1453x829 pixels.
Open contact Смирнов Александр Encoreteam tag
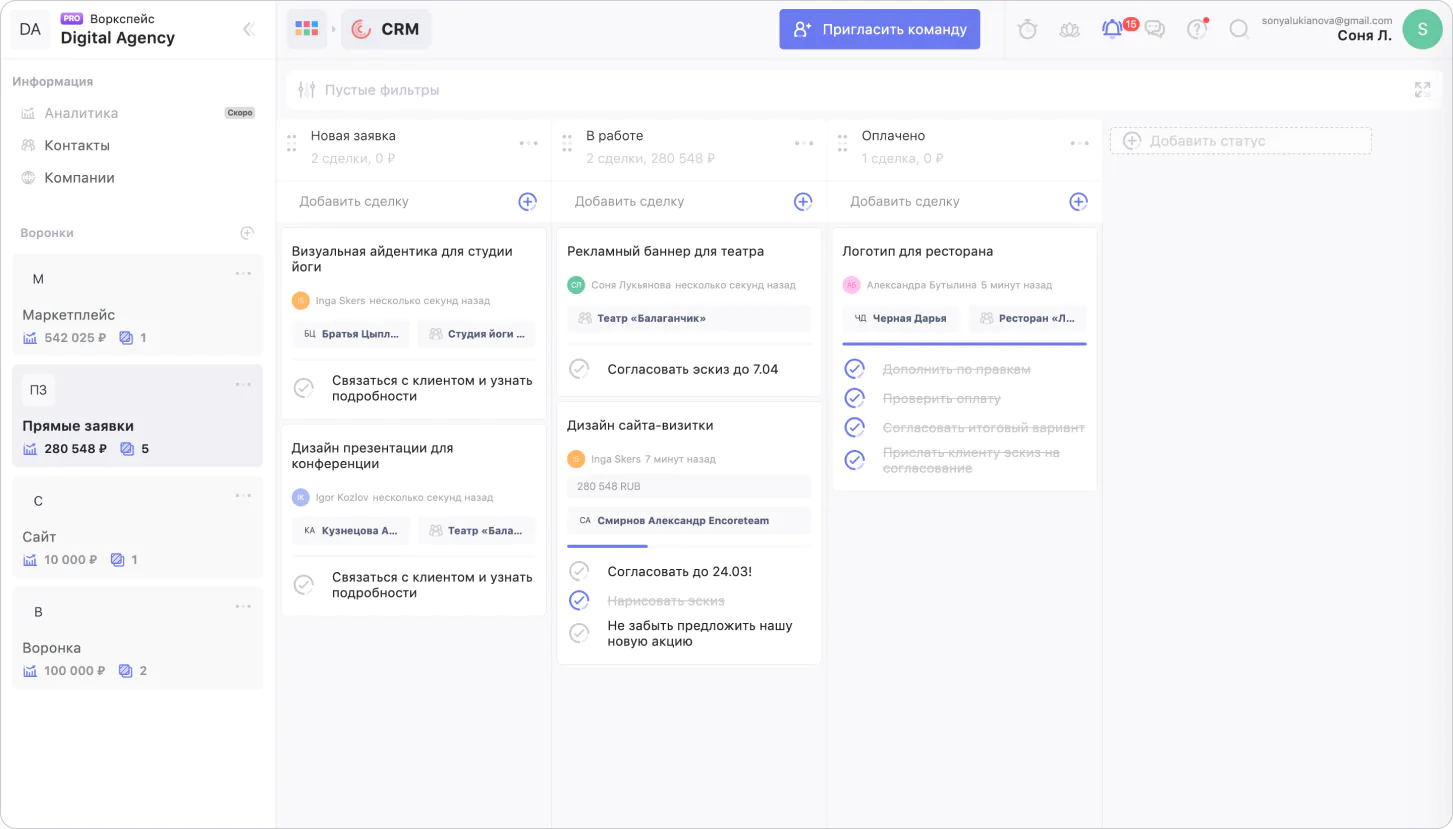click(689, 520)
